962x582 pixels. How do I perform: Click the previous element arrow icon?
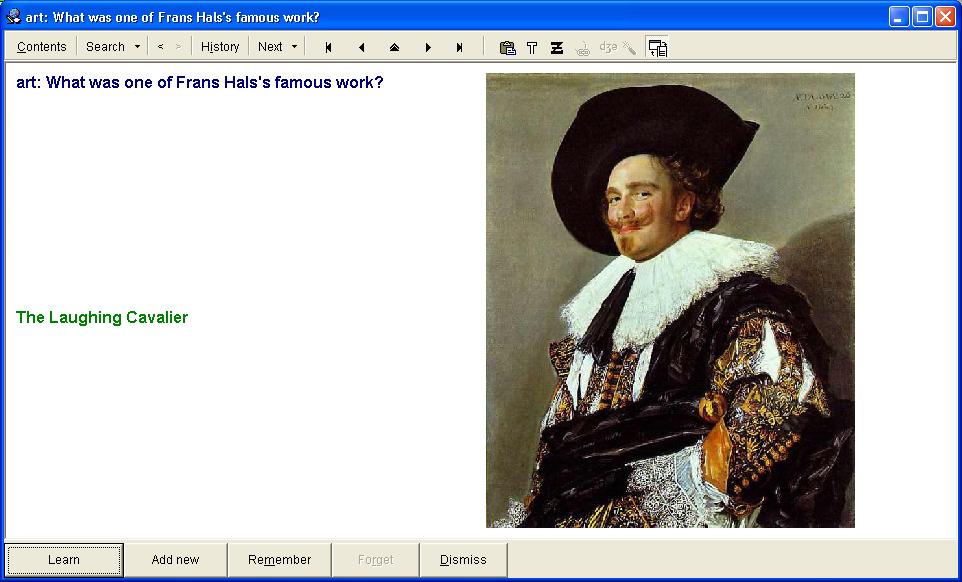(x=361, y=47)
